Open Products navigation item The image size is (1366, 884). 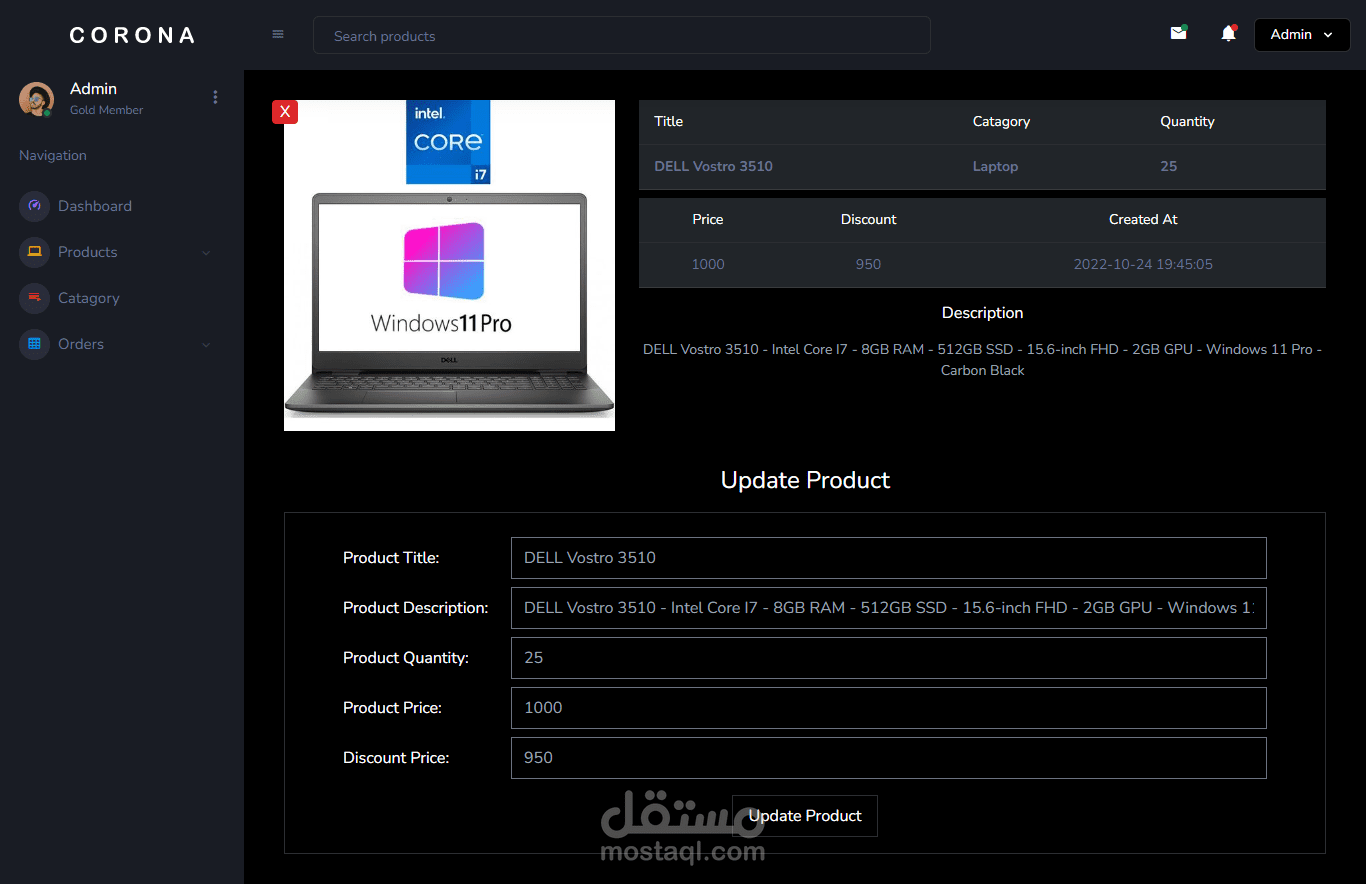point(88,252)
